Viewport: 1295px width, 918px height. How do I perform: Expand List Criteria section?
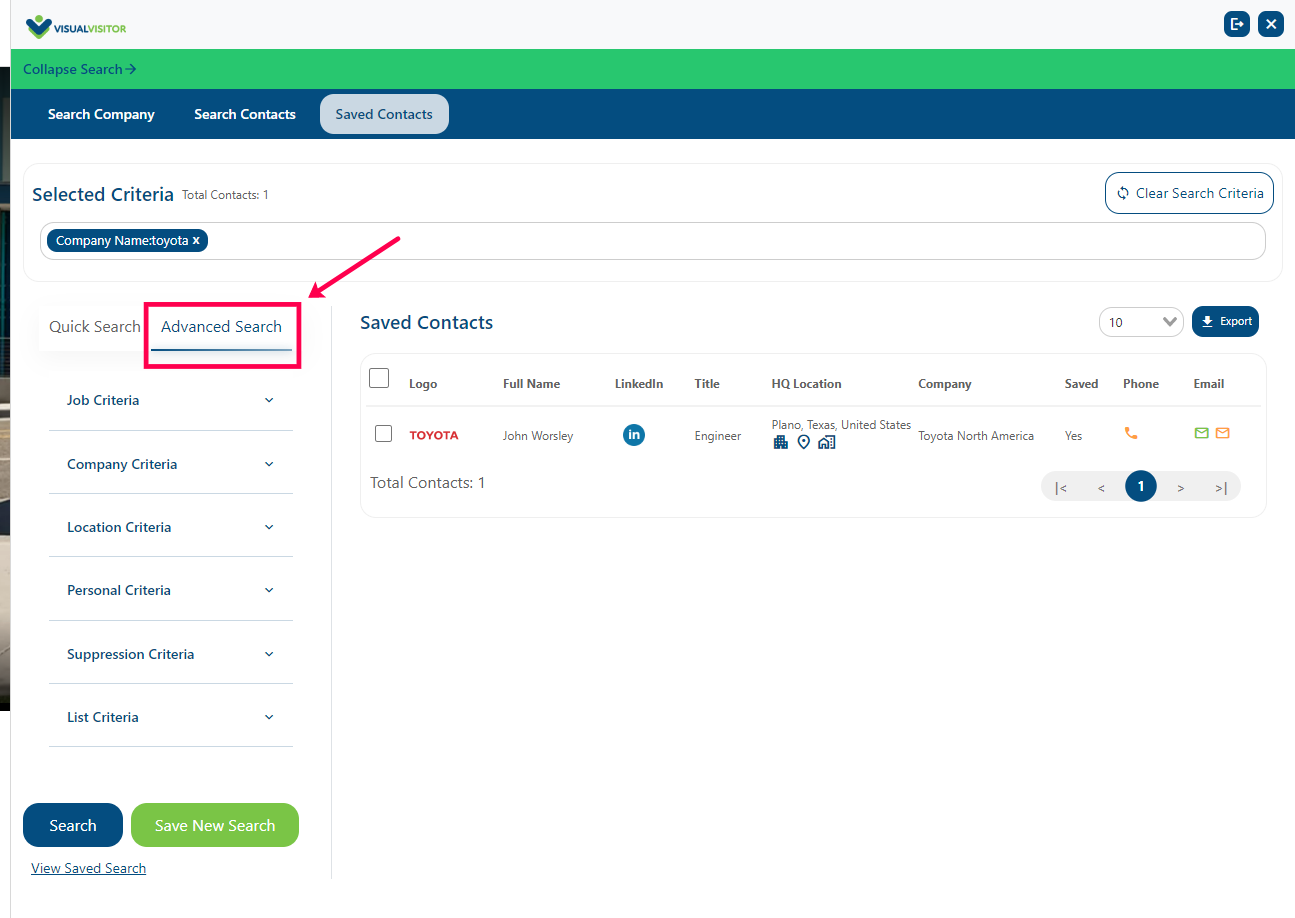point(170,717)
